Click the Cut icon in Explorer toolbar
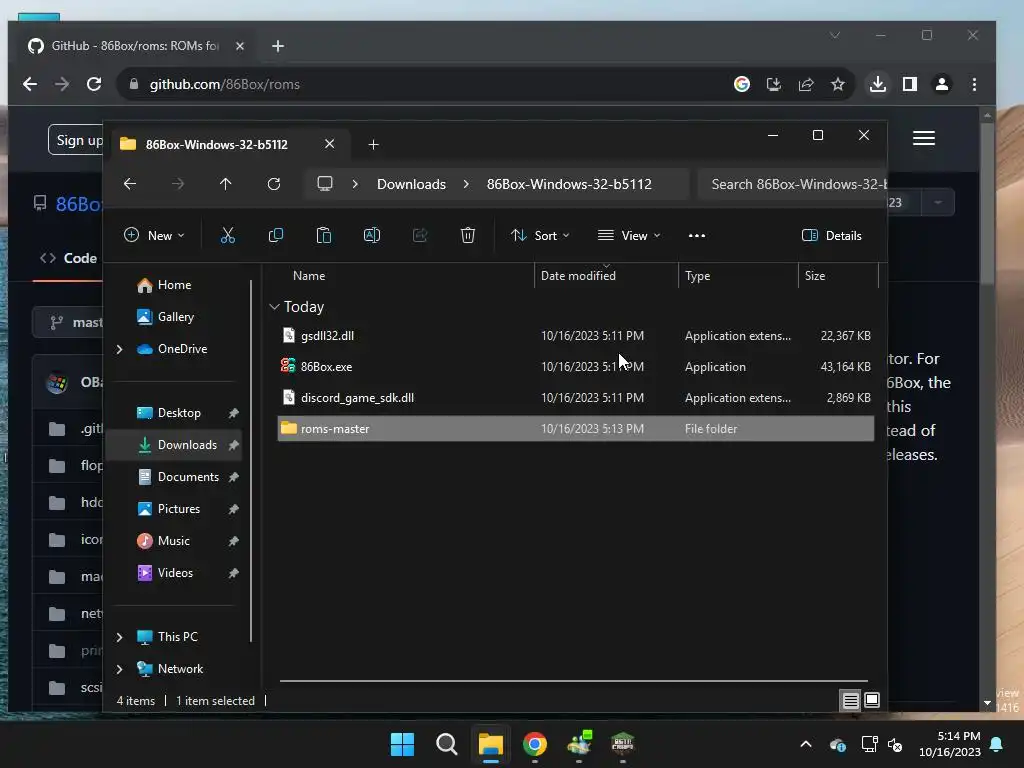The image size is (1024, 768). tap(227, 236)
